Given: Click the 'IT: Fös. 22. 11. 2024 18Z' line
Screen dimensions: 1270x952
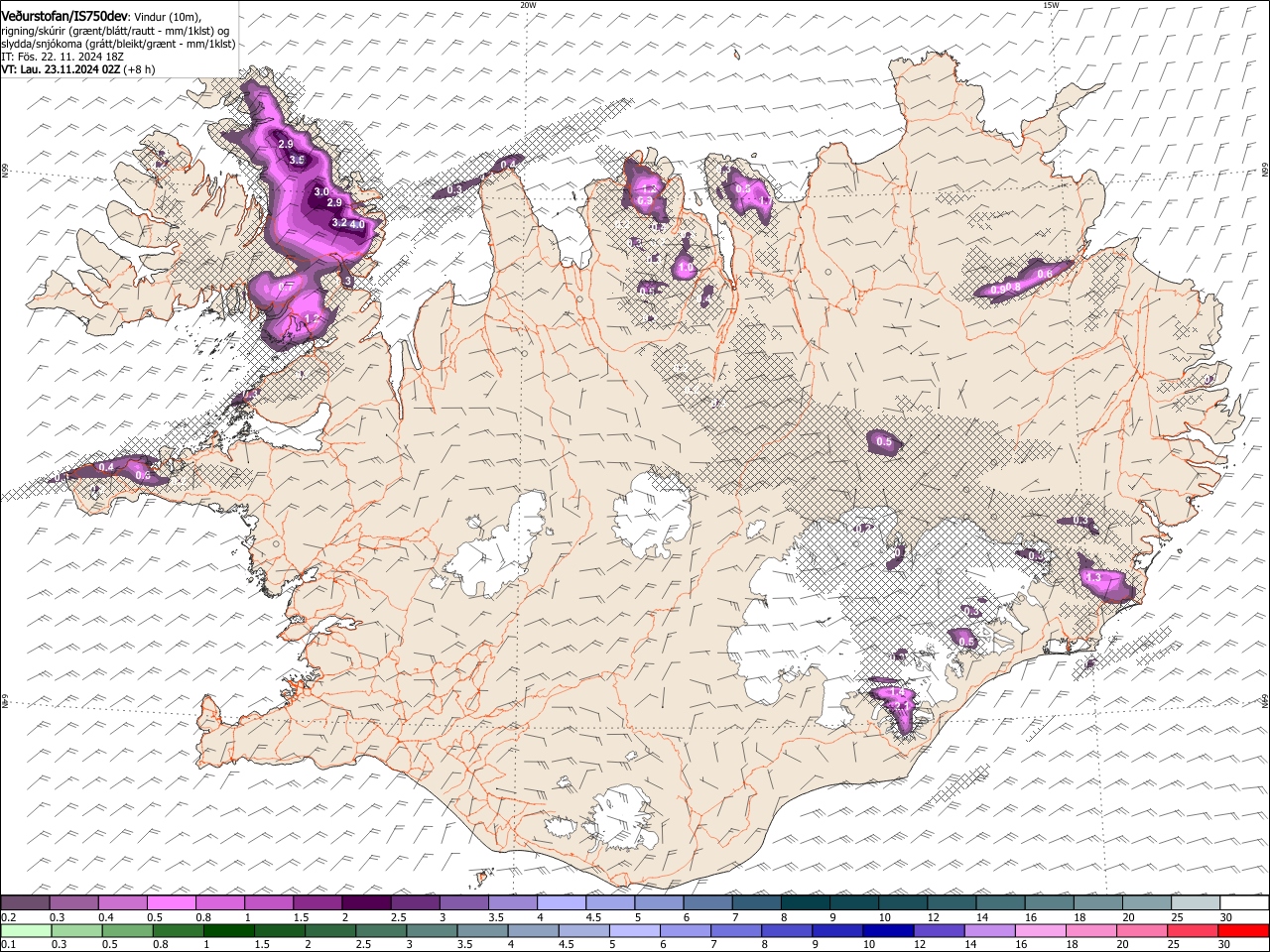Looking at the screenshot, I should 63,57.
